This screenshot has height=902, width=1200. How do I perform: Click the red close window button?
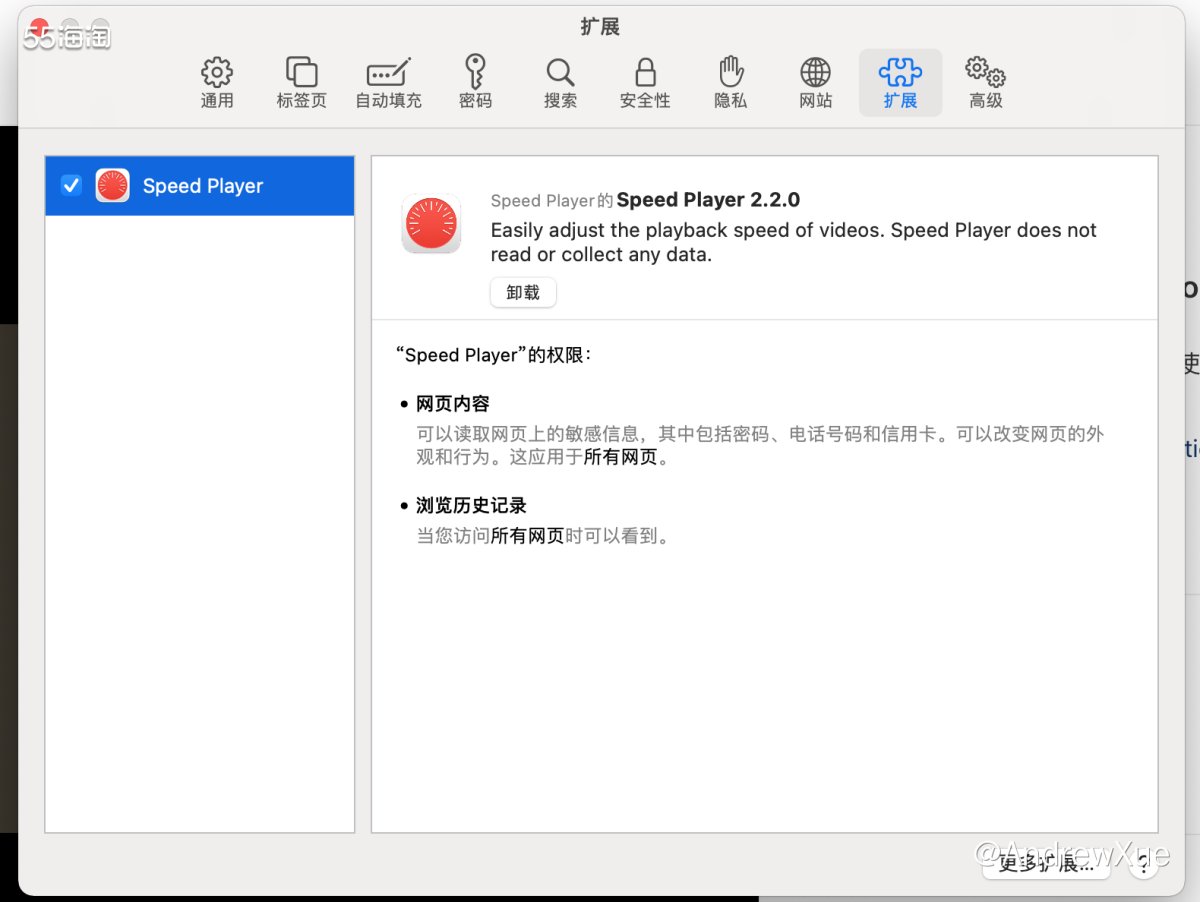point(38,28)
